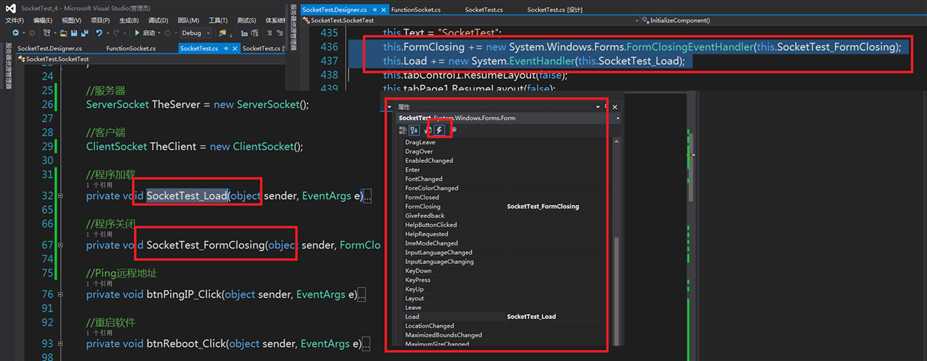Select the EnabledChanged event row

coord(504,161)
